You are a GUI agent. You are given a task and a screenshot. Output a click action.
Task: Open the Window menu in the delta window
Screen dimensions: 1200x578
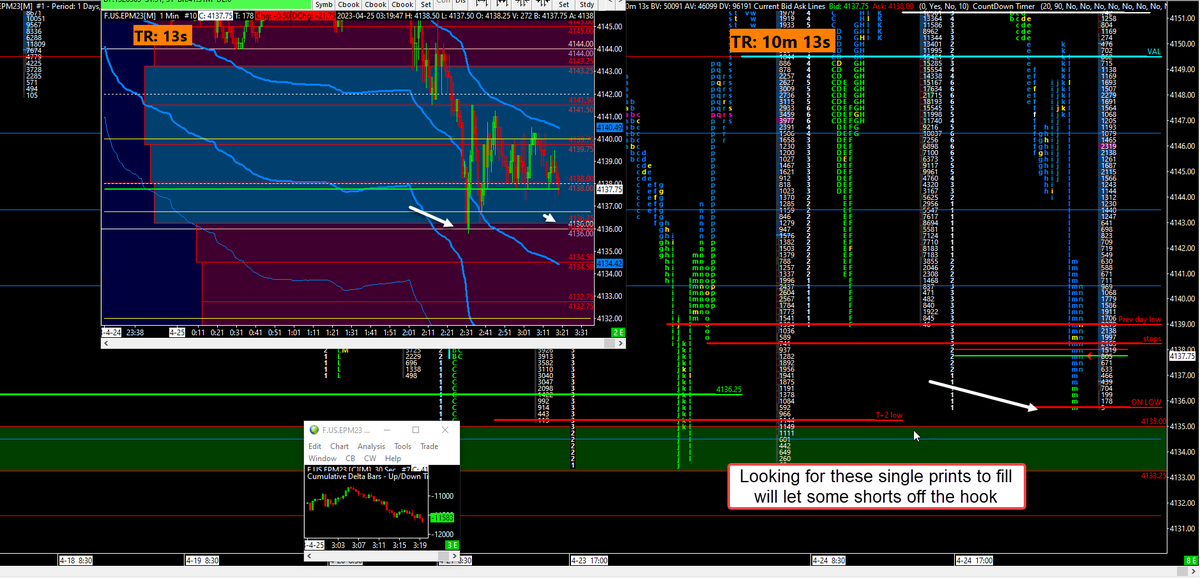[322, 457]
